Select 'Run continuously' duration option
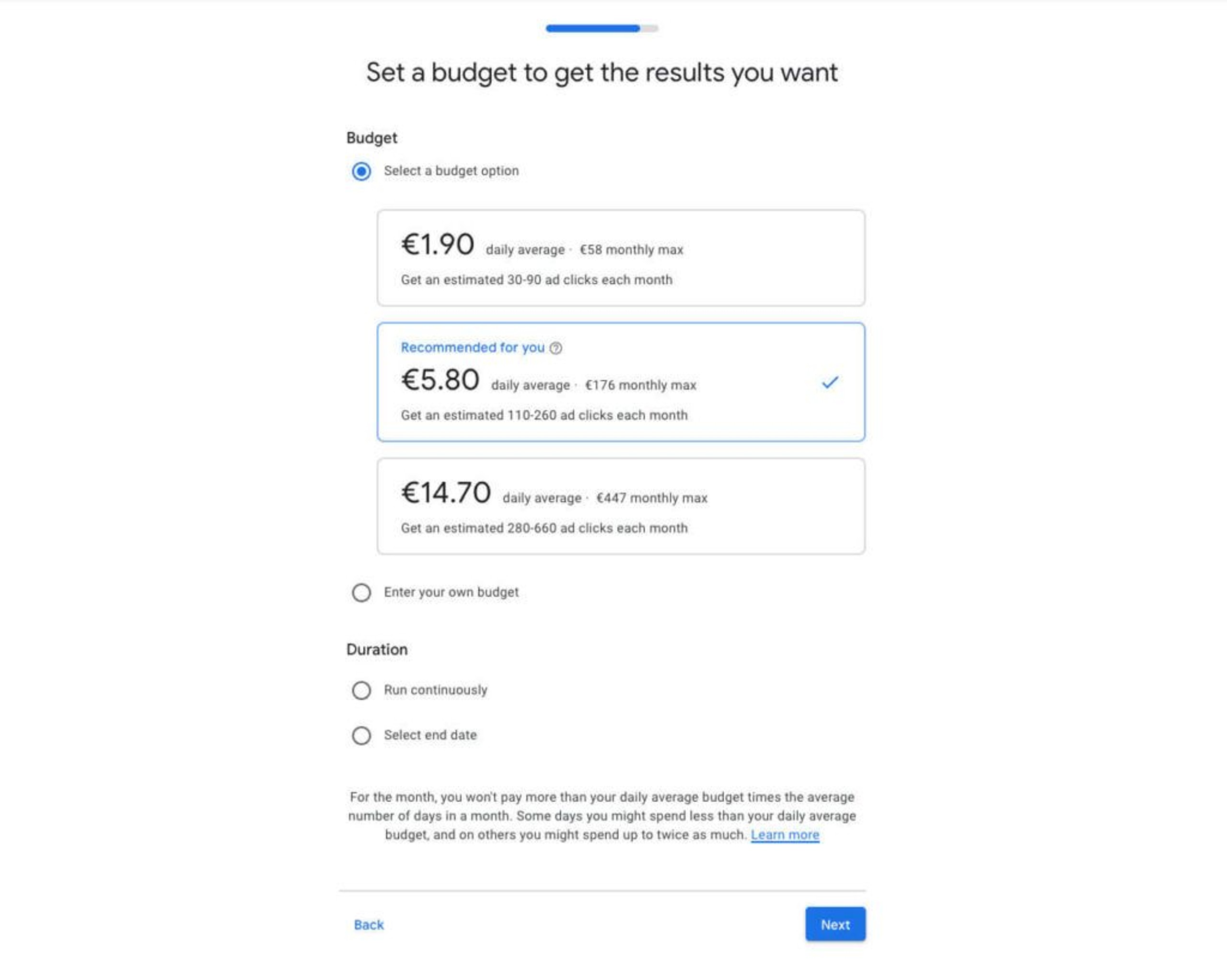Viewport: 1227px width, 980px height. [x=361, y=691]
